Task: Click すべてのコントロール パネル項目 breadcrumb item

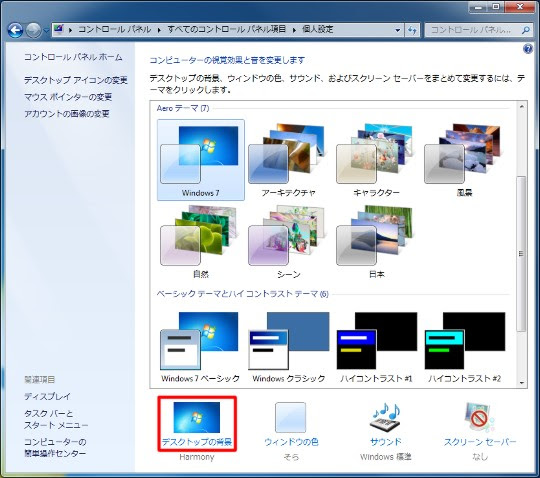Action: pos(227,30)
